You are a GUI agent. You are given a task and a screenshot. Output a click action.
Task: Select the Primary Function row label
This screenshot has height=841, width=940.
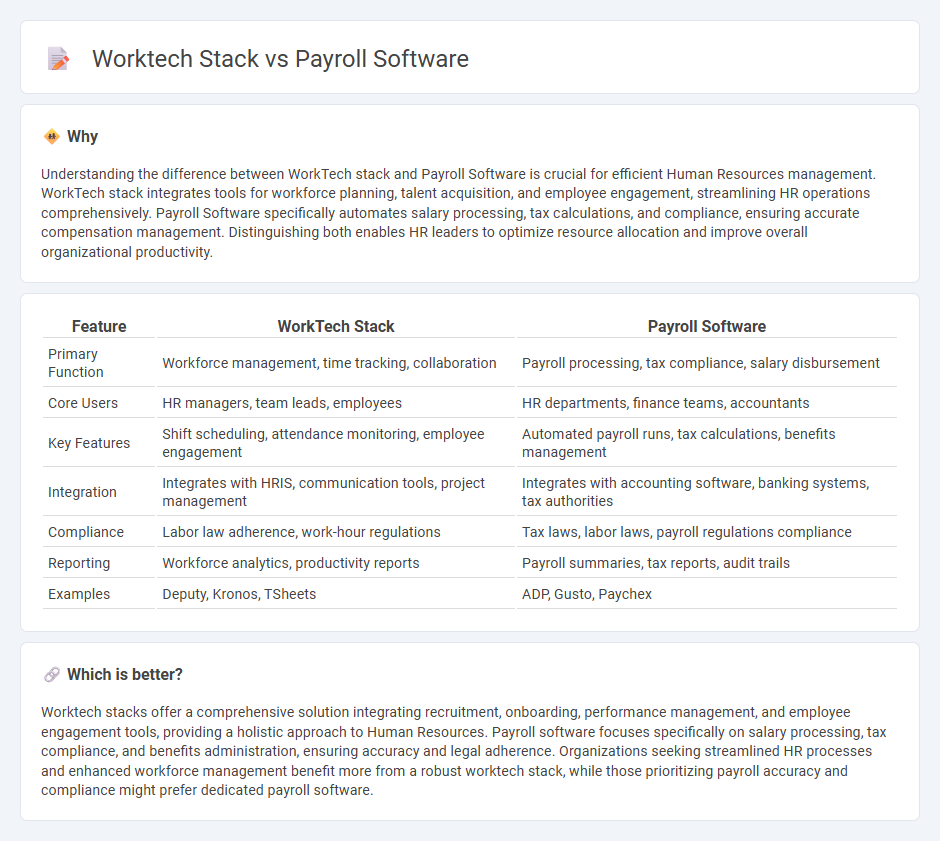pos(76,363)
